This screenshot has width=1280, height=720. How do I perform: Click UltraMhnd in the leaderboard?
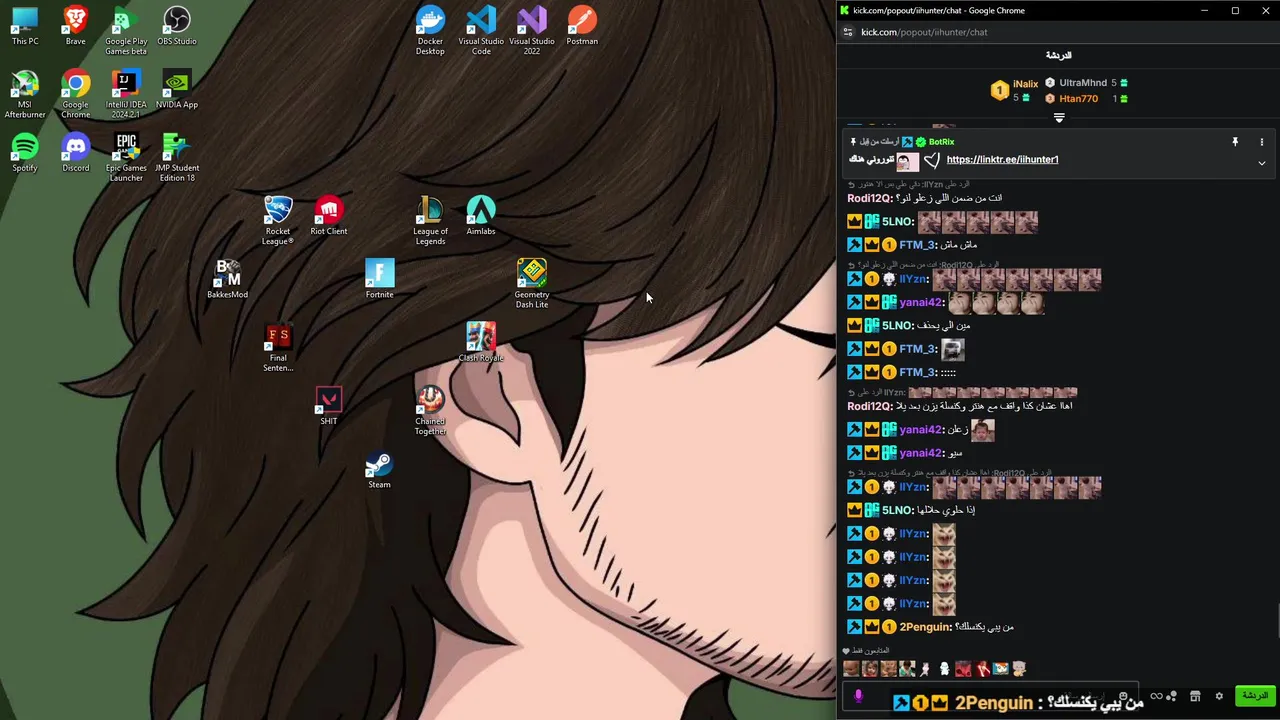pyautogui.click(x=1083, y=83)
